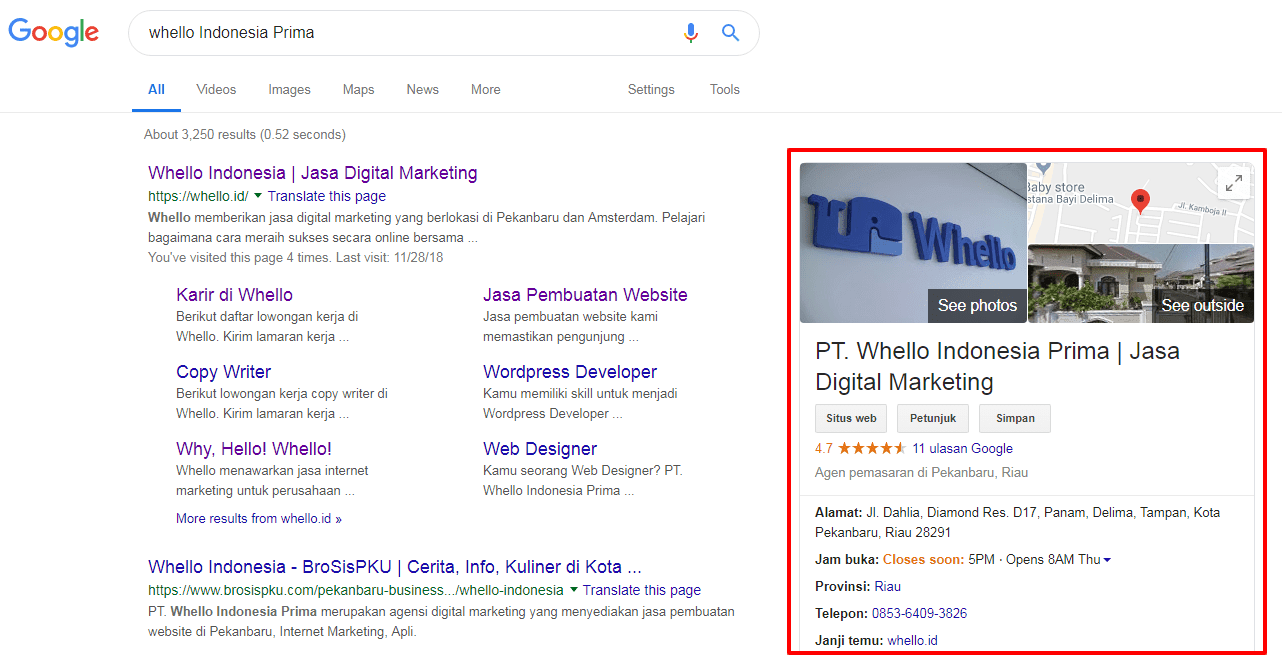Click the microphone voice search icon

(x=690, y=33)
